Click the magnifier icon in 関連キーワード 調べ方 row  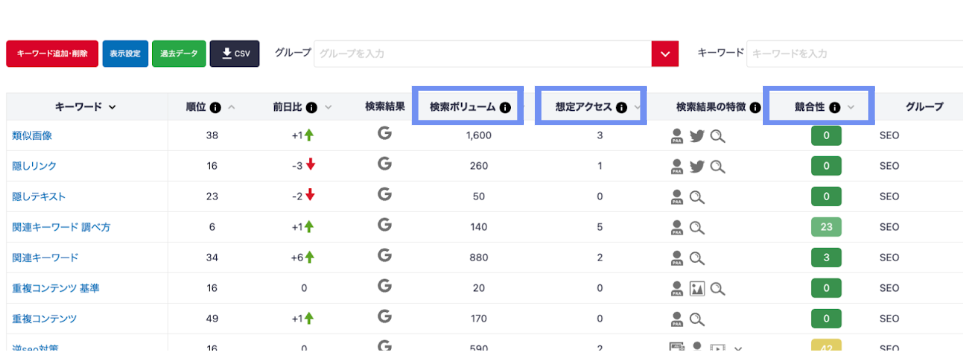click(697, 227)
